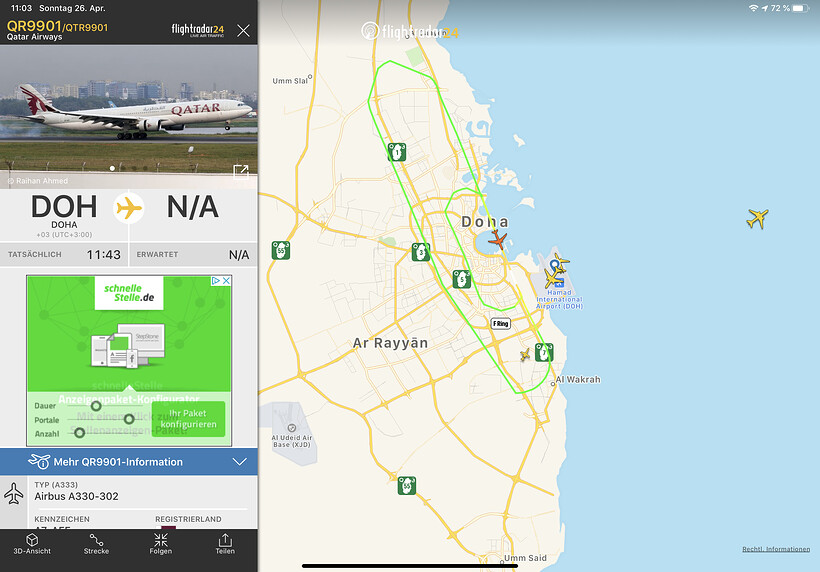Image resolution: width=820 pixels, height=572 pixels.
Task: Tap the Ar Rayyān city label
Action: 390,343
